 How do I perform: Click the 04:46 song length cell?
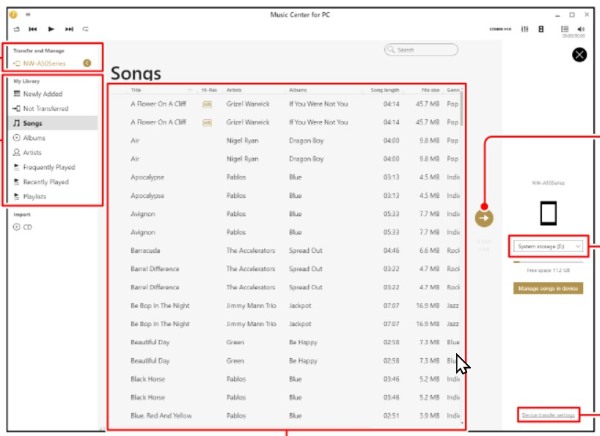[391, 251]
